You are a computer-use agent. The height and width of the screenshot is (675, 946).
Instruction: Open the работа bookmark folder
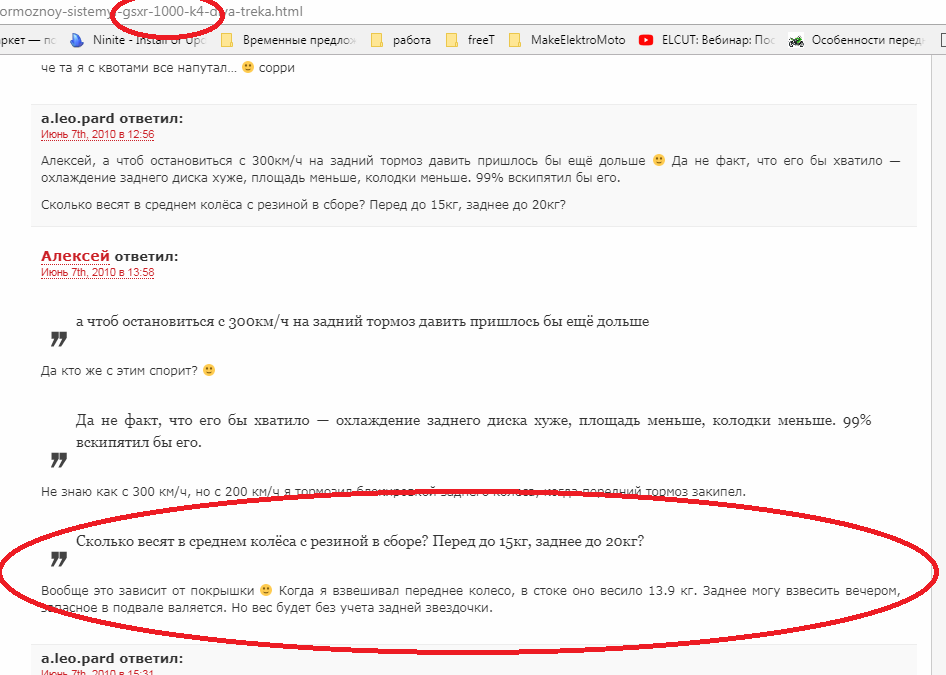point(401,40)
